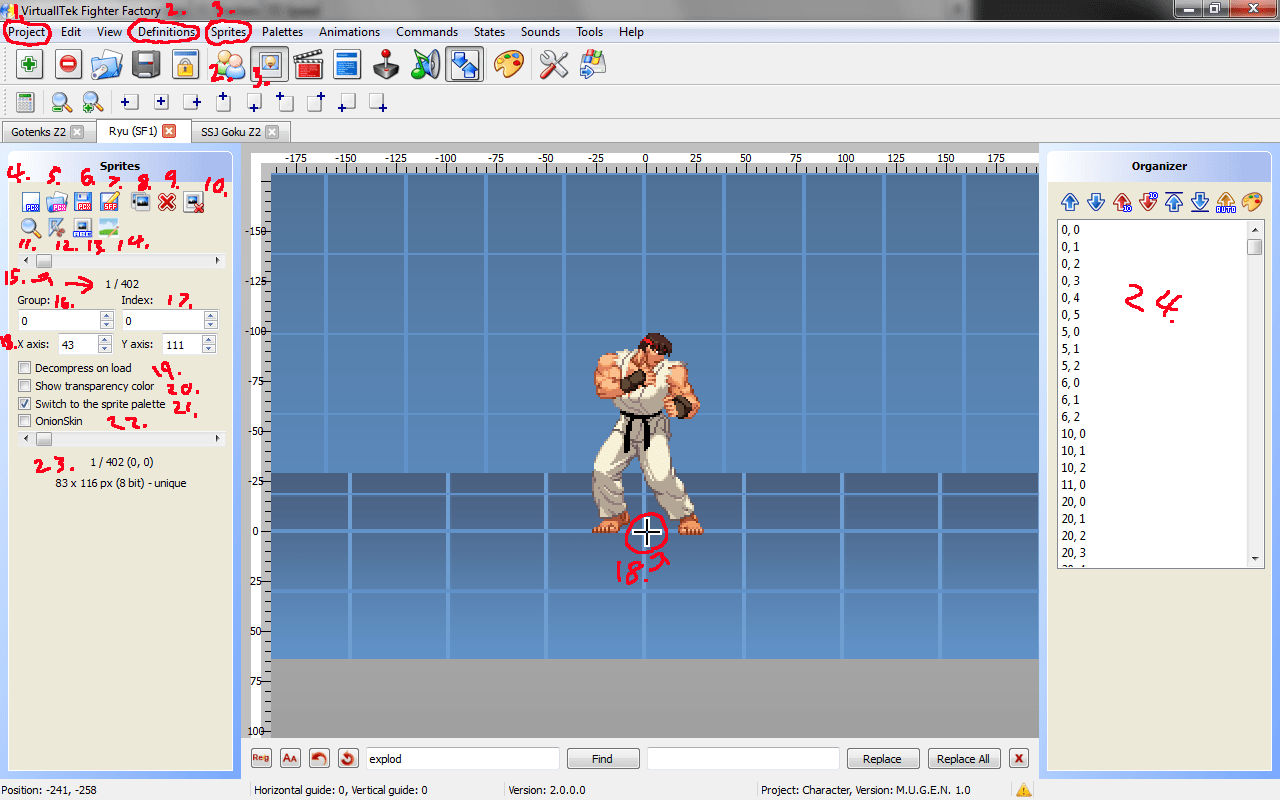Zoom in with the plus magnifier icon
The width and height of the screenshot is (1280, 800).
click(92, 102)
